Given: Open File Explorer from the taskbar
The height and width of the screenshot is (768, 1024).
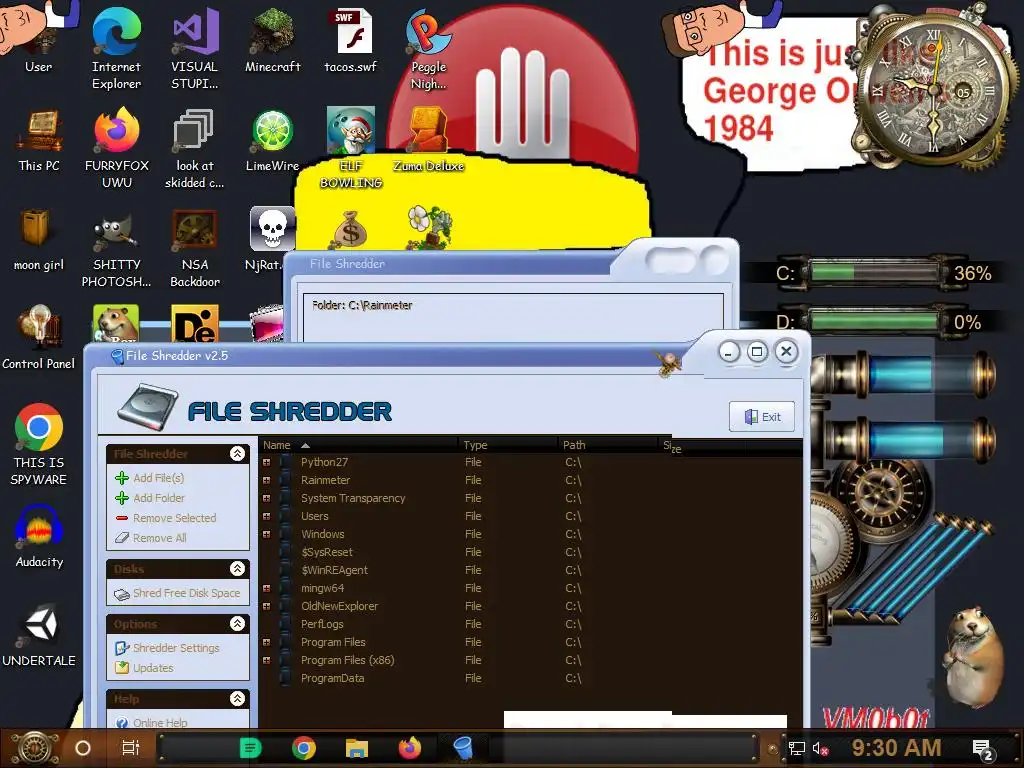Looking at the screenshot, I should click(357, 748).
